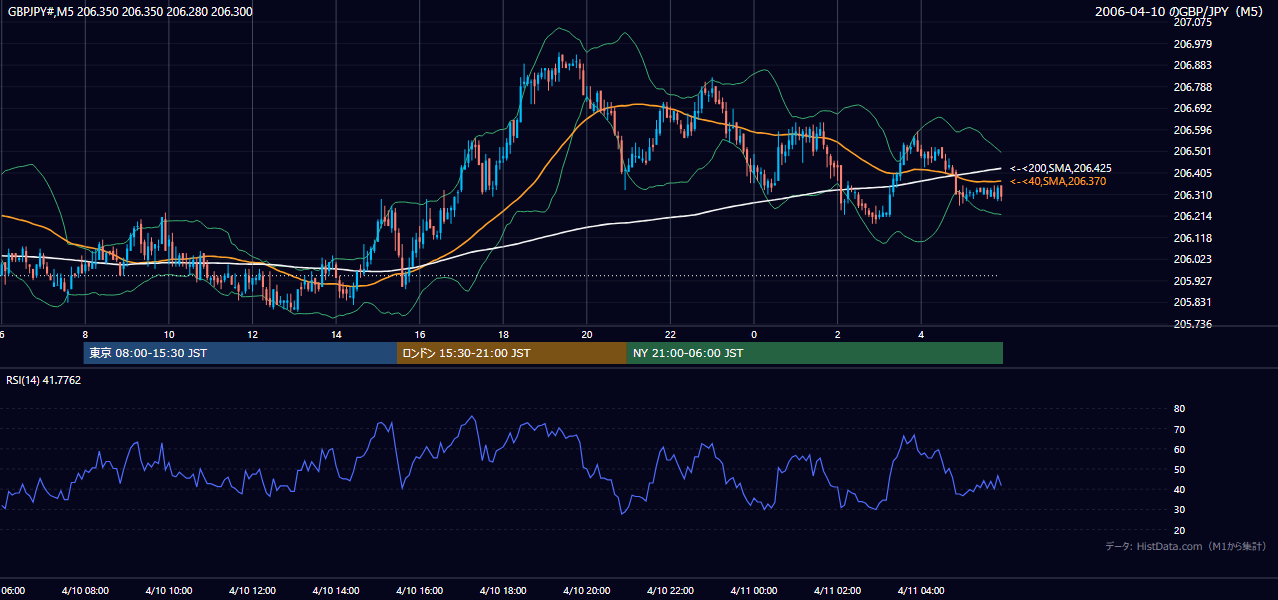Viewport: 1278px width, 600px height.
Task: Click the 4/11 00:00 date axis label
Action: 754,591
